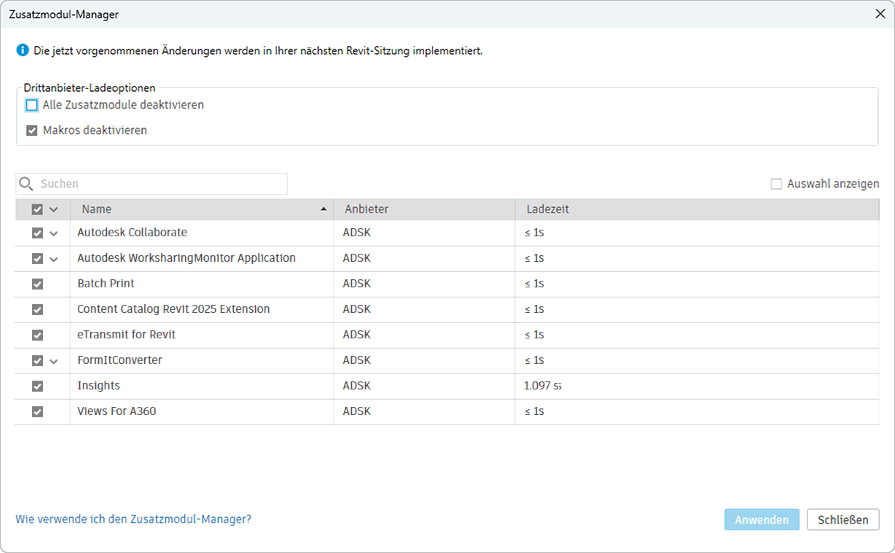Screen dimensions: 895x553
Task: Expand the FormItConverter row
Action: point(54,361)
